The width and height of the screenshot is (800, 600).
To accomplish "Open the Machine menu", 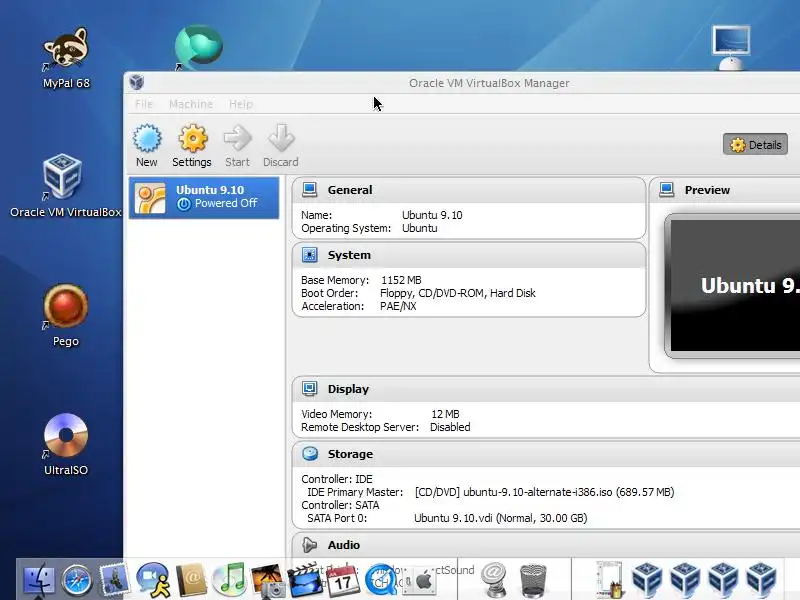I will click(x=191, y=104).
